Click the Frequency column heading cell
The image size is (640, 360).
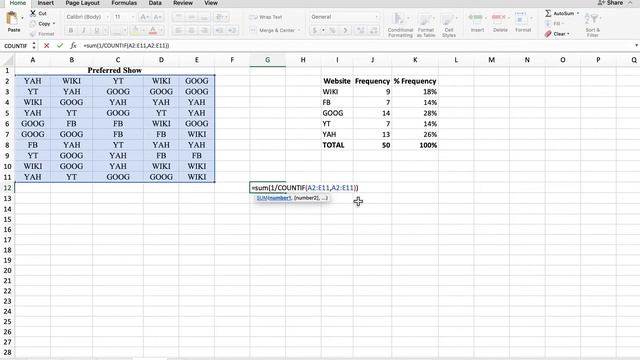(372, 81)
